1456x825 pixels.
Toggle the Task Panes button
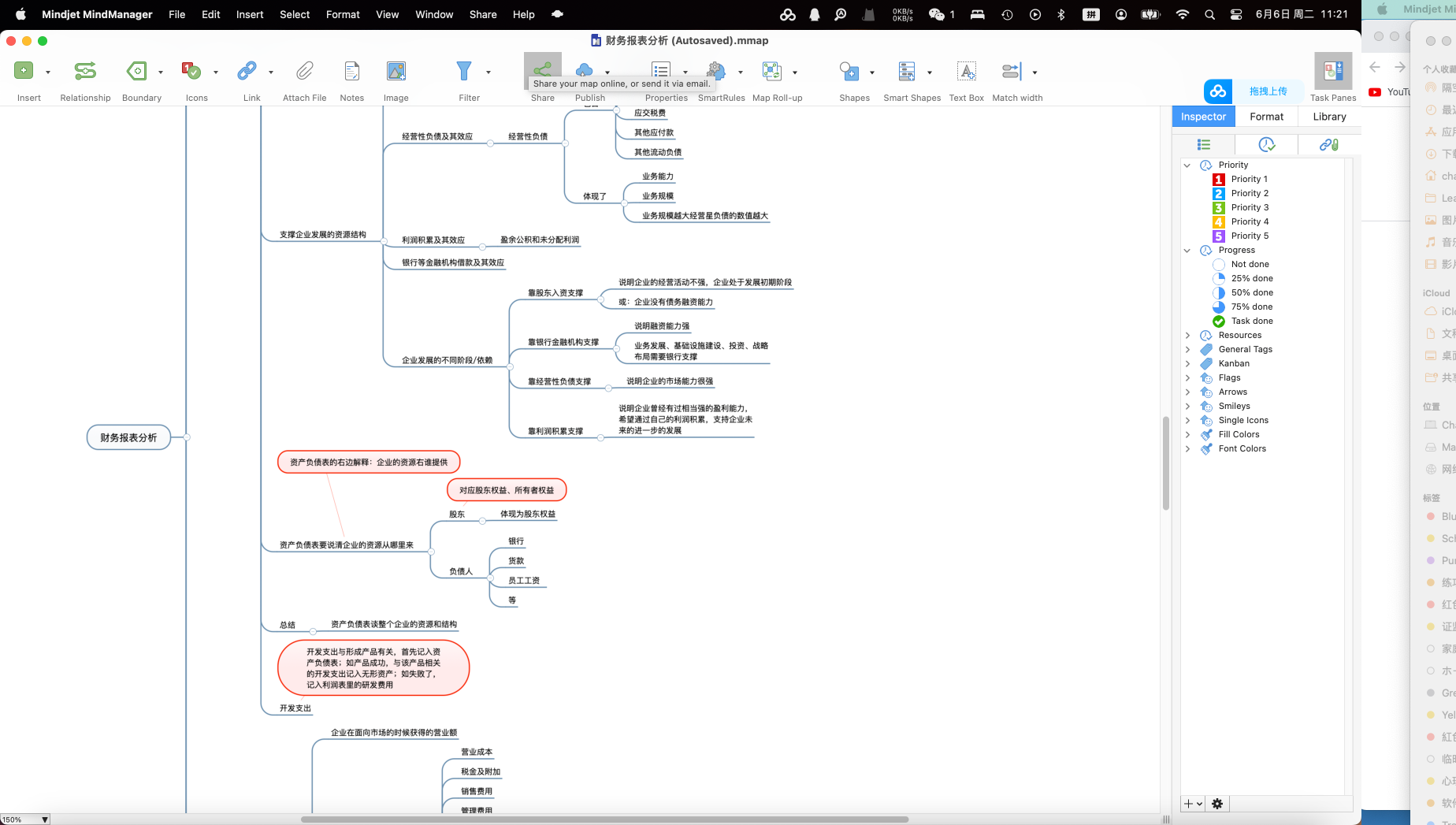click(1333, 71)
